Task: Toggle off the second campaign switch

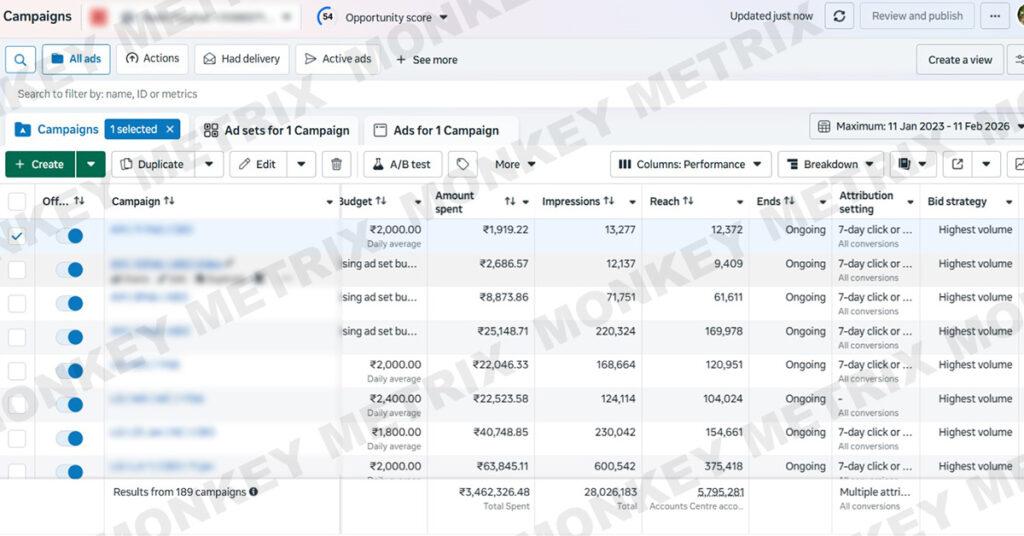Action: click(x=69, y=270)
